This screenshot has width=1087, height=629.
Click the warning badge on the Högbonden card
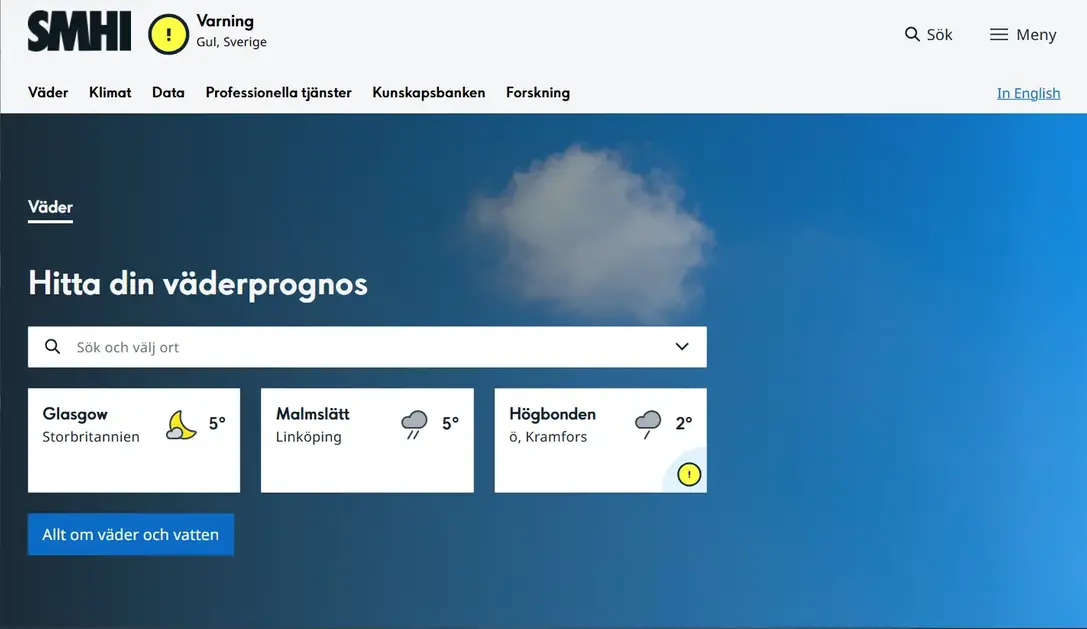click(689, 475)
